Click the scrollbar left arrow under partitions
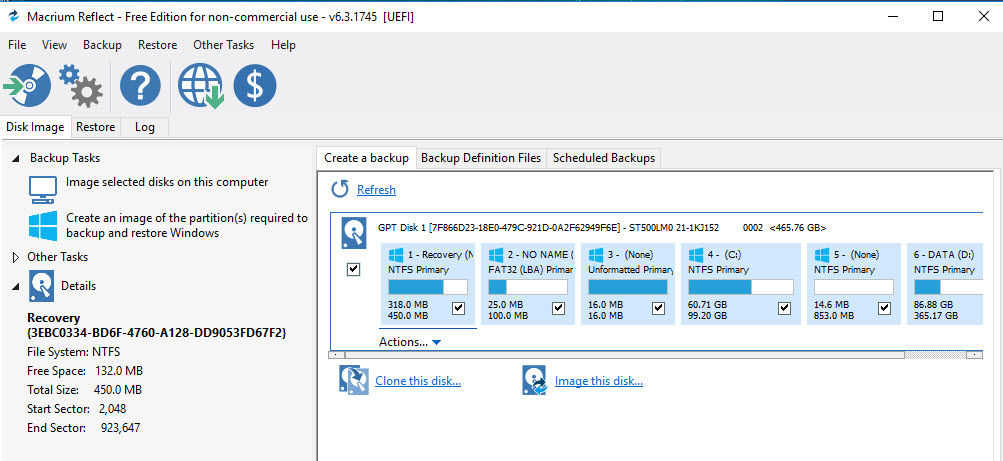The width and height of the screenshot is (1003, 461). tap(336, 354)
